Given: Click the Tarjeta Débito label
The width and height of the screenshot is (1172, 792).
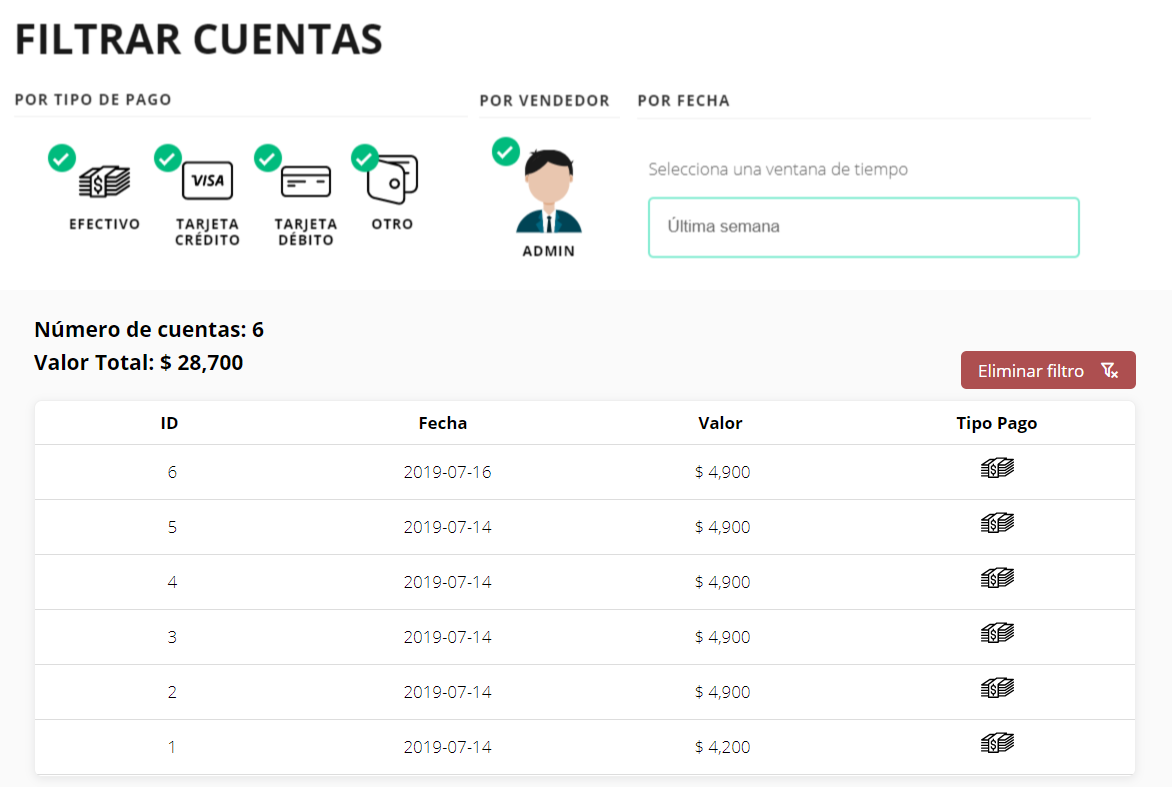Looking at the screenshot, I should click(306, 232).
